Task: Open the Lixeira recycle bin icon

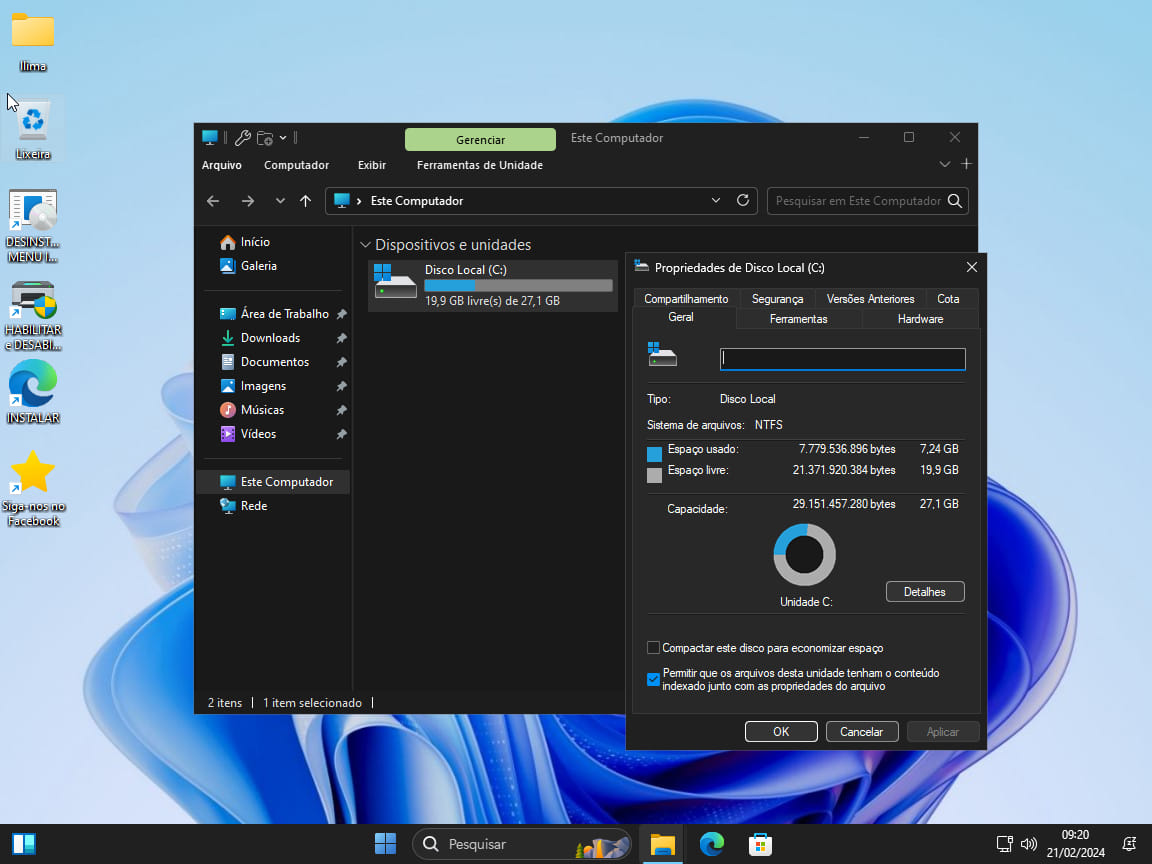Action: pyautogui.click(x=33, y=127)
